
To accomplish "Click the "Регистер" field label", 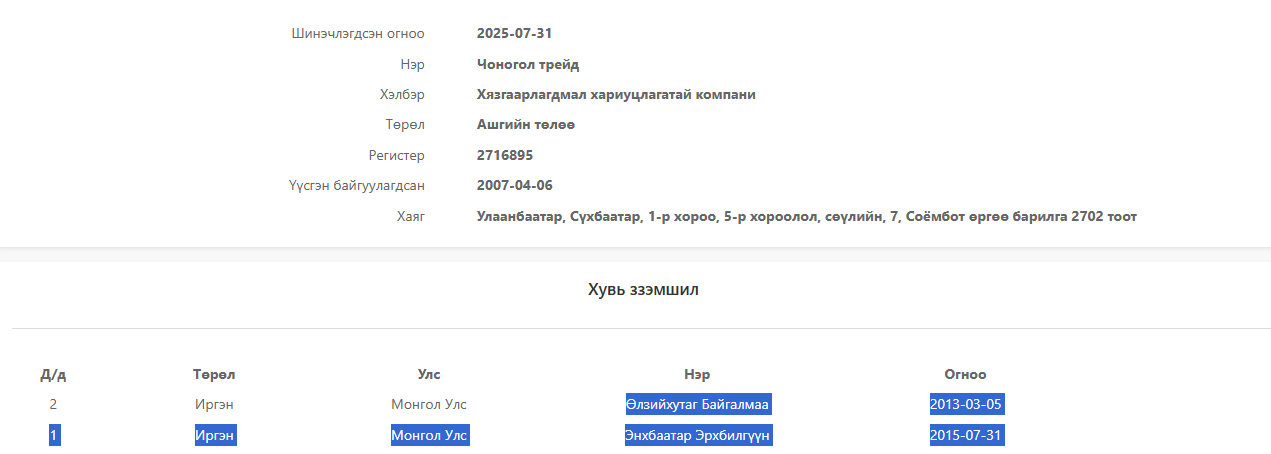I will pyautogui.click(x=396, y=155).
